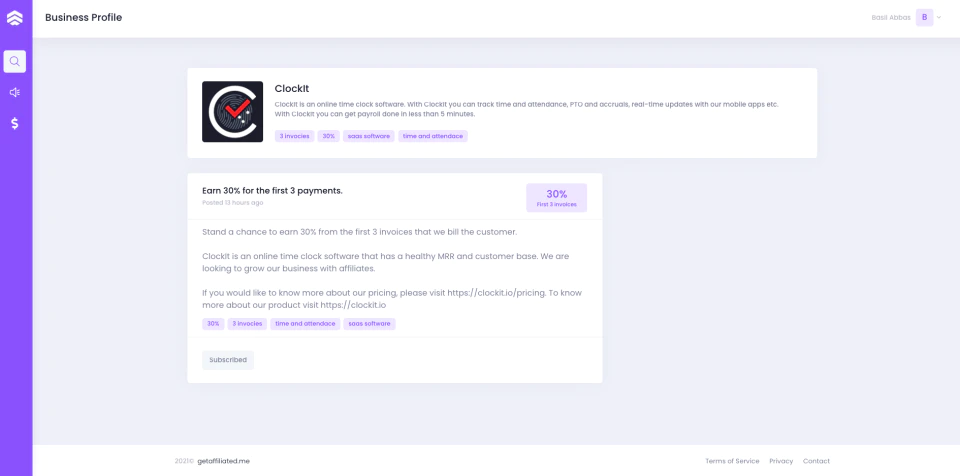
Task: Click the ClockIt logo image
Action: [x=233, y=111]
